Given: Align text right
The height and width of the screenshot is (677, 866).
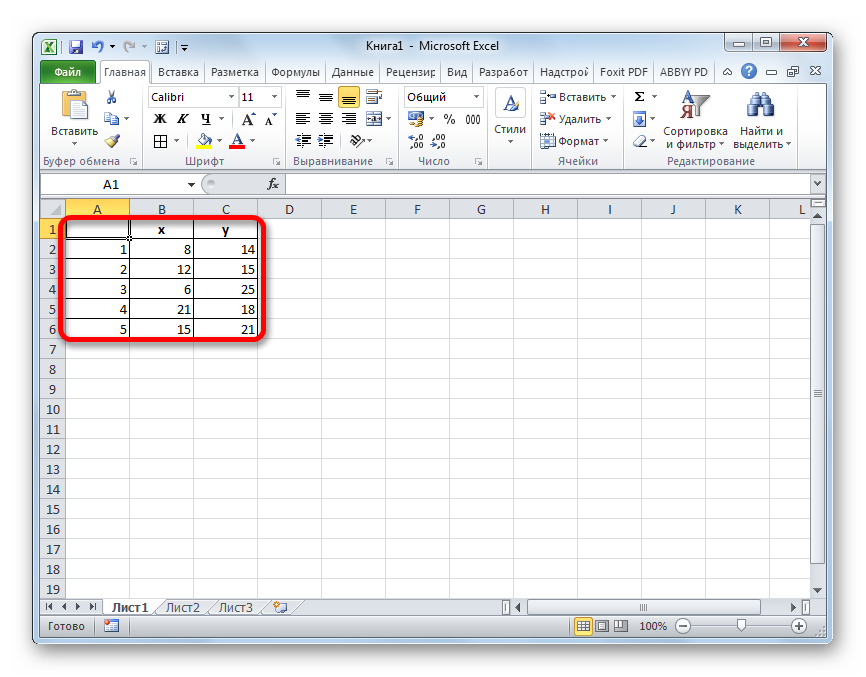Looking at the screenshot, I should [x=348, y=119].
